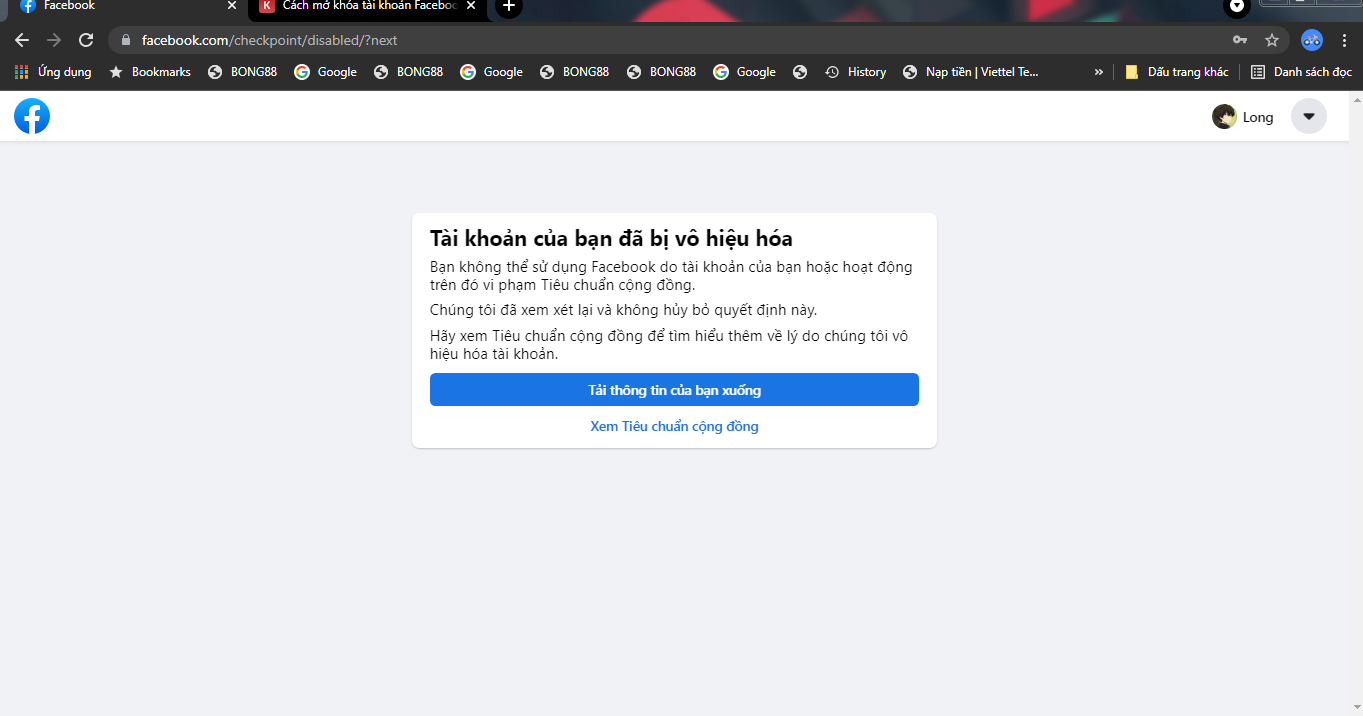1363x716 pixels.
Task: Click the Facebook logo on the page
Action: pos(32,116)
